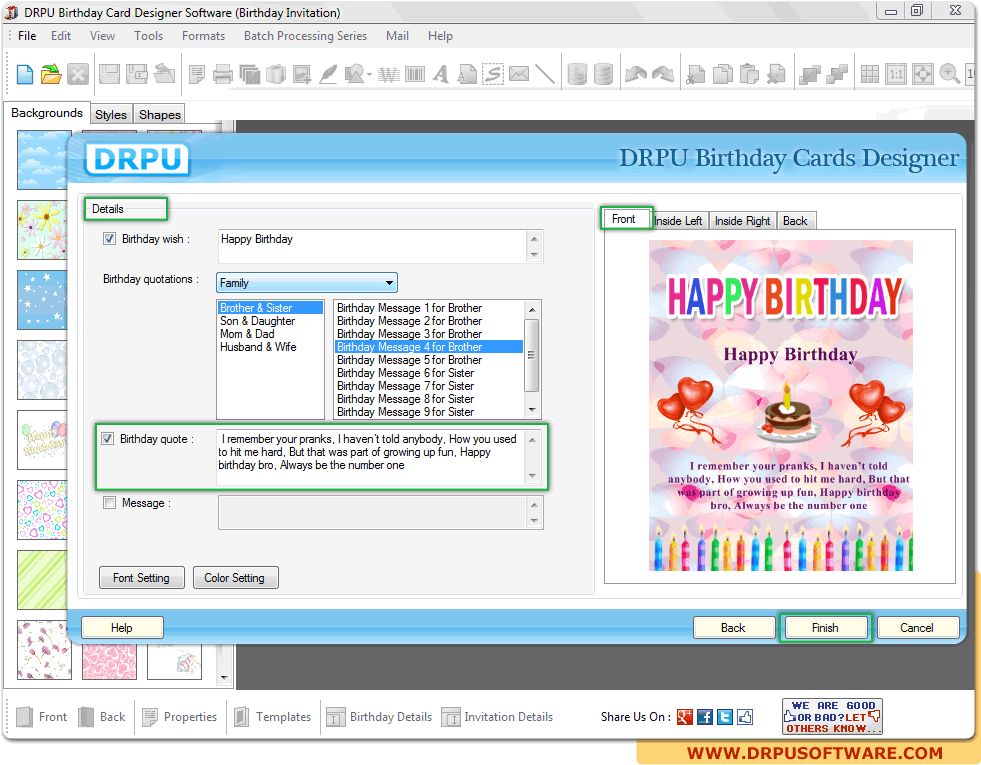The image size is (981, 765).
Task: Uncheck the Birthday quote checkbox
Action: pyautogui.click(x=108, y=439)
